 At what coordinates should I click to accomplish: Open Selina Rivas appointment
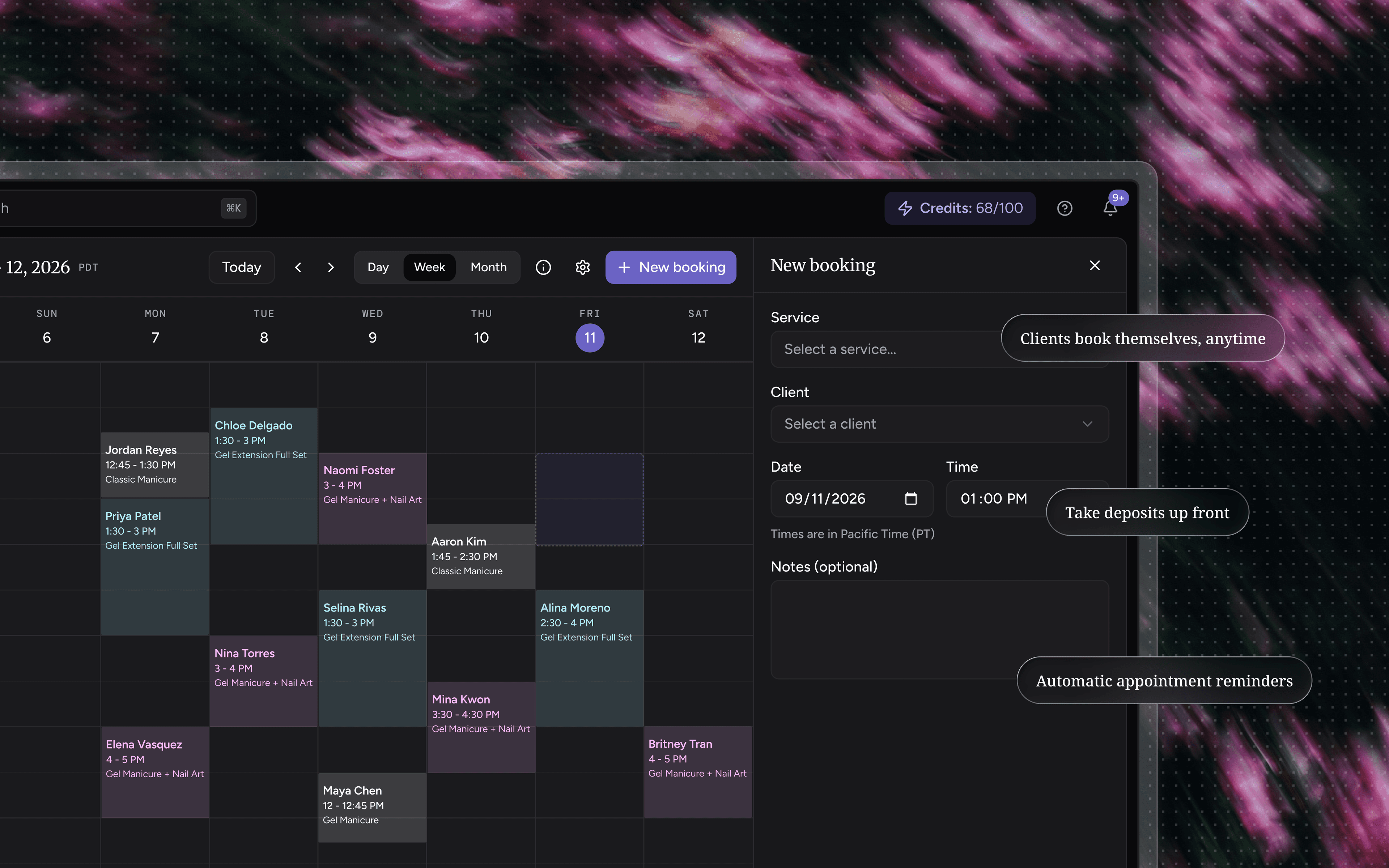pyautogui.click(x=373, y=659)
